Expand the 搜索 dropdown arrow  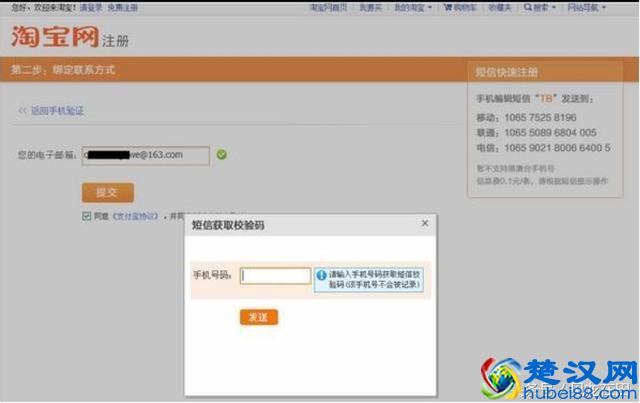click(554, 7)
